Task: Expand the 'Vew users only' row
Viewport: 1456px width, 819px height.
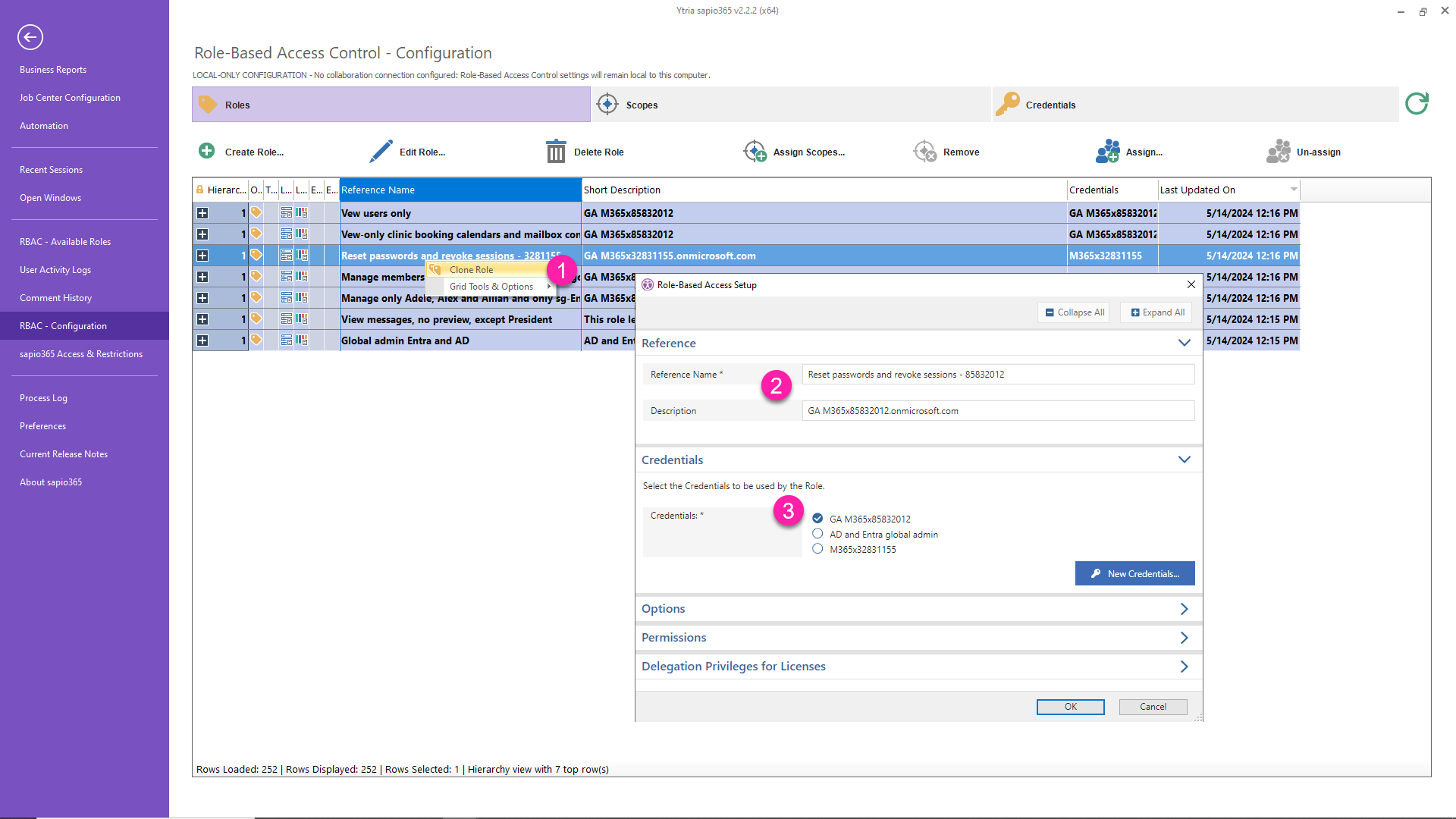Action: coord(202,213)
